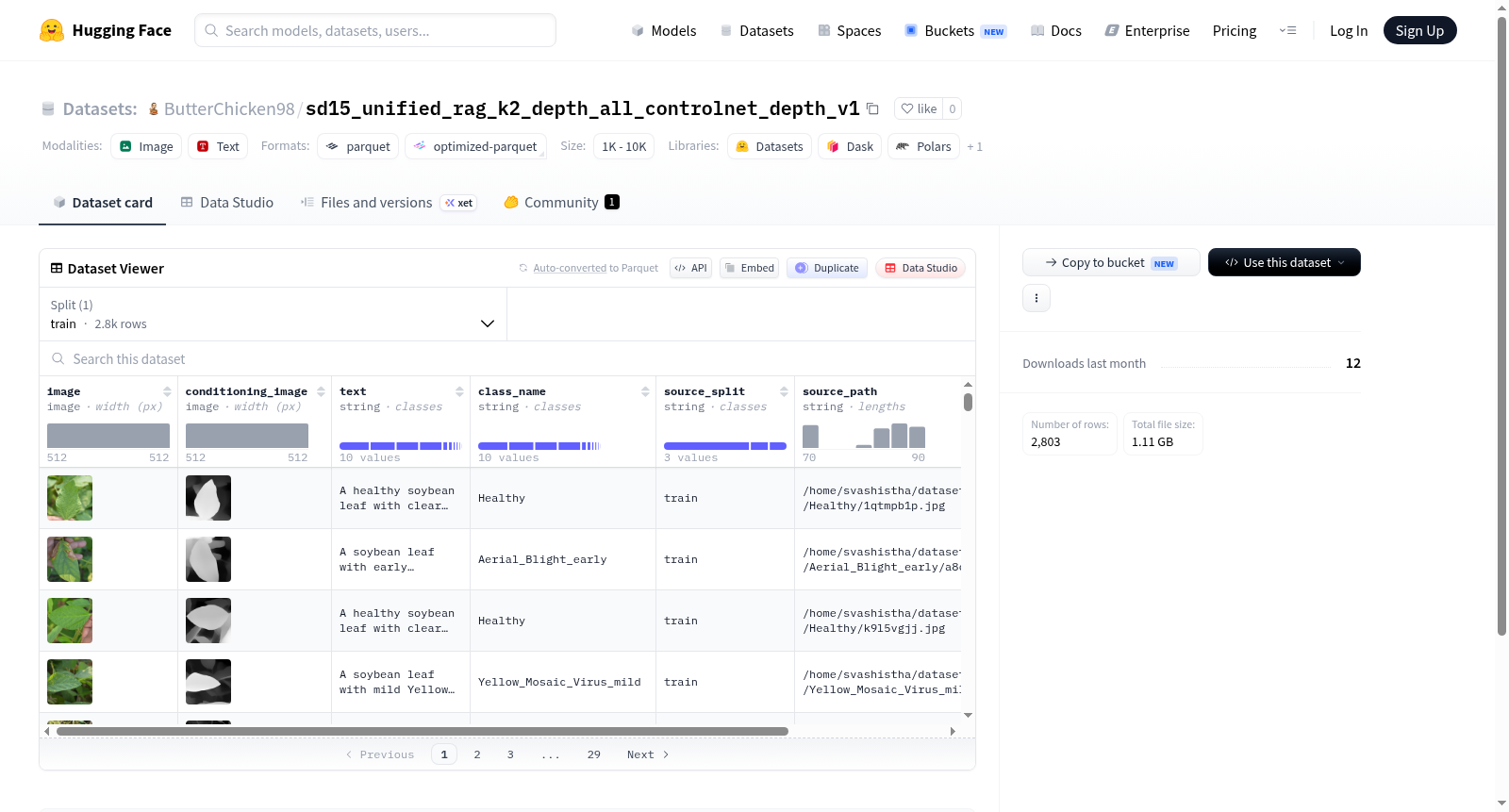Expand the Split train dropdown

[273, 314]
